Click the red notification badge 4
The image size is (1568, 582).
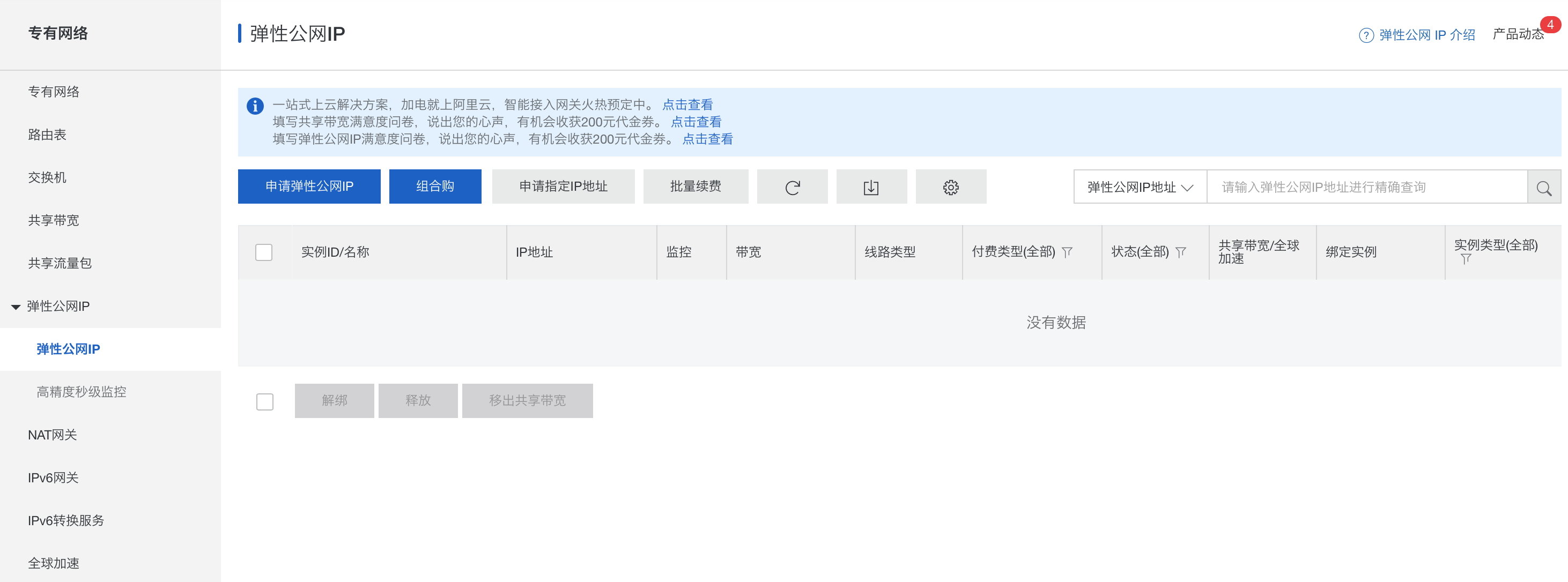[x=1550, y=25]
